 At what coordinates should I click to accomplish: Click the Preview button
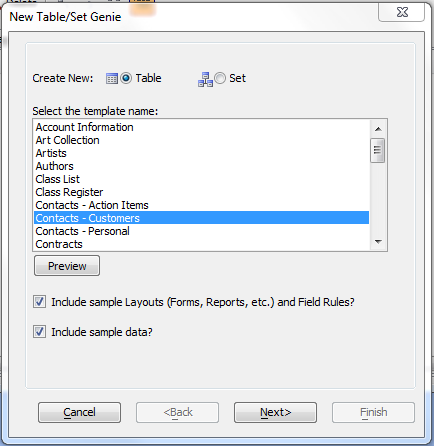(67, 266)
